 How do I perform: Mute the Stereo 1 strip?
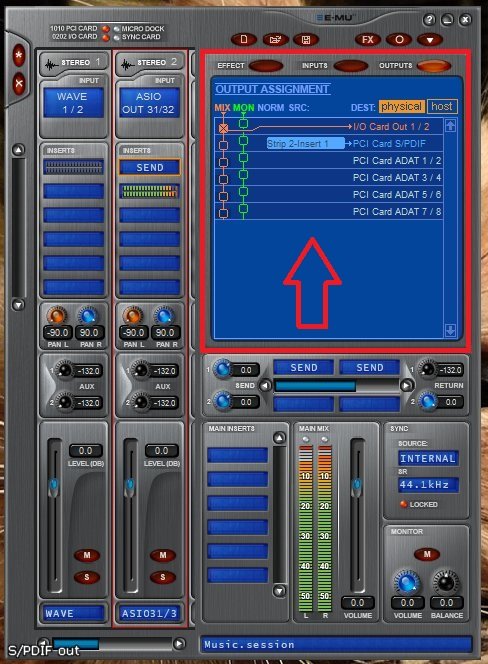point(87,555)
